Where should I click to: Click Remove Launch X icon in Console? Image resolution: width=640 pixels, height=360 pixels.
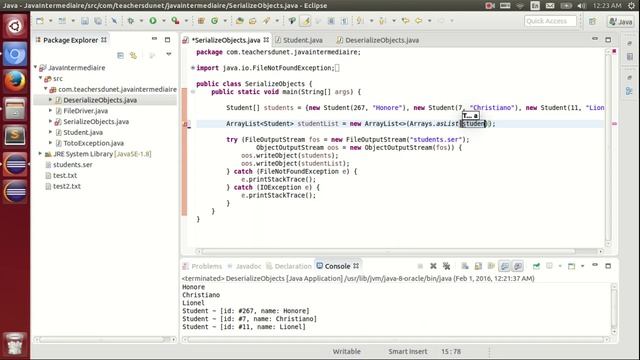pos(433,266)
